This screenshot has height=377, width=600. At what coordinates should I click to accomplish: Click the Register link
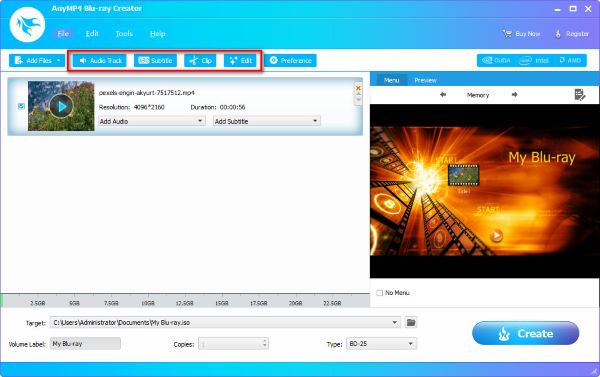572,34
